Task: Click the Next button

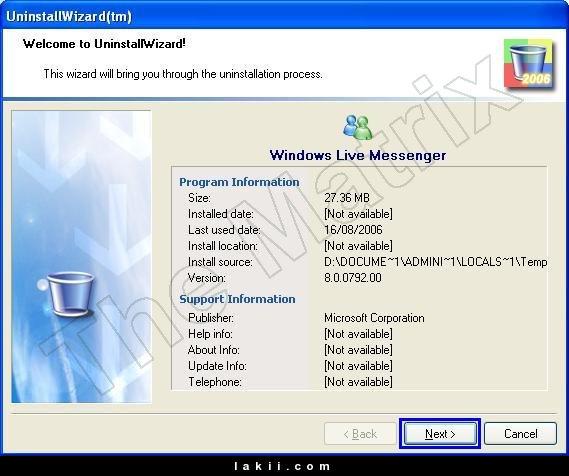Action: (x=440, y=434)
